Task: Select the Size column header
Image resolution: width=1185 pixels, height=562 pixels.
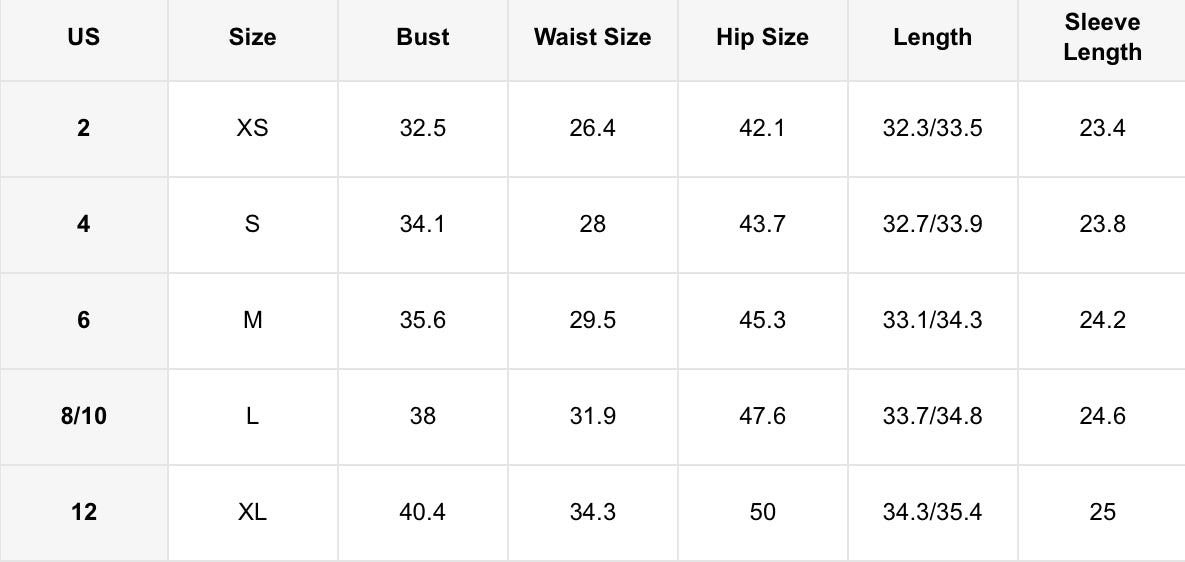Action: [252, 38]
